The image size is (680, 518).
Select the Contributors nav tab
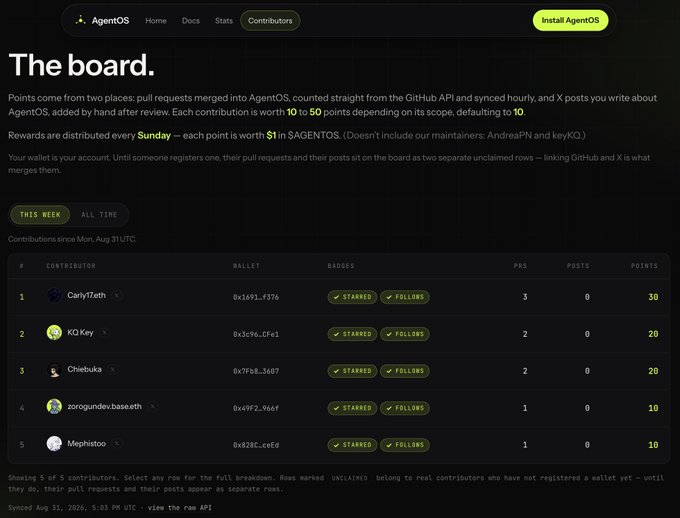point(270,20)
